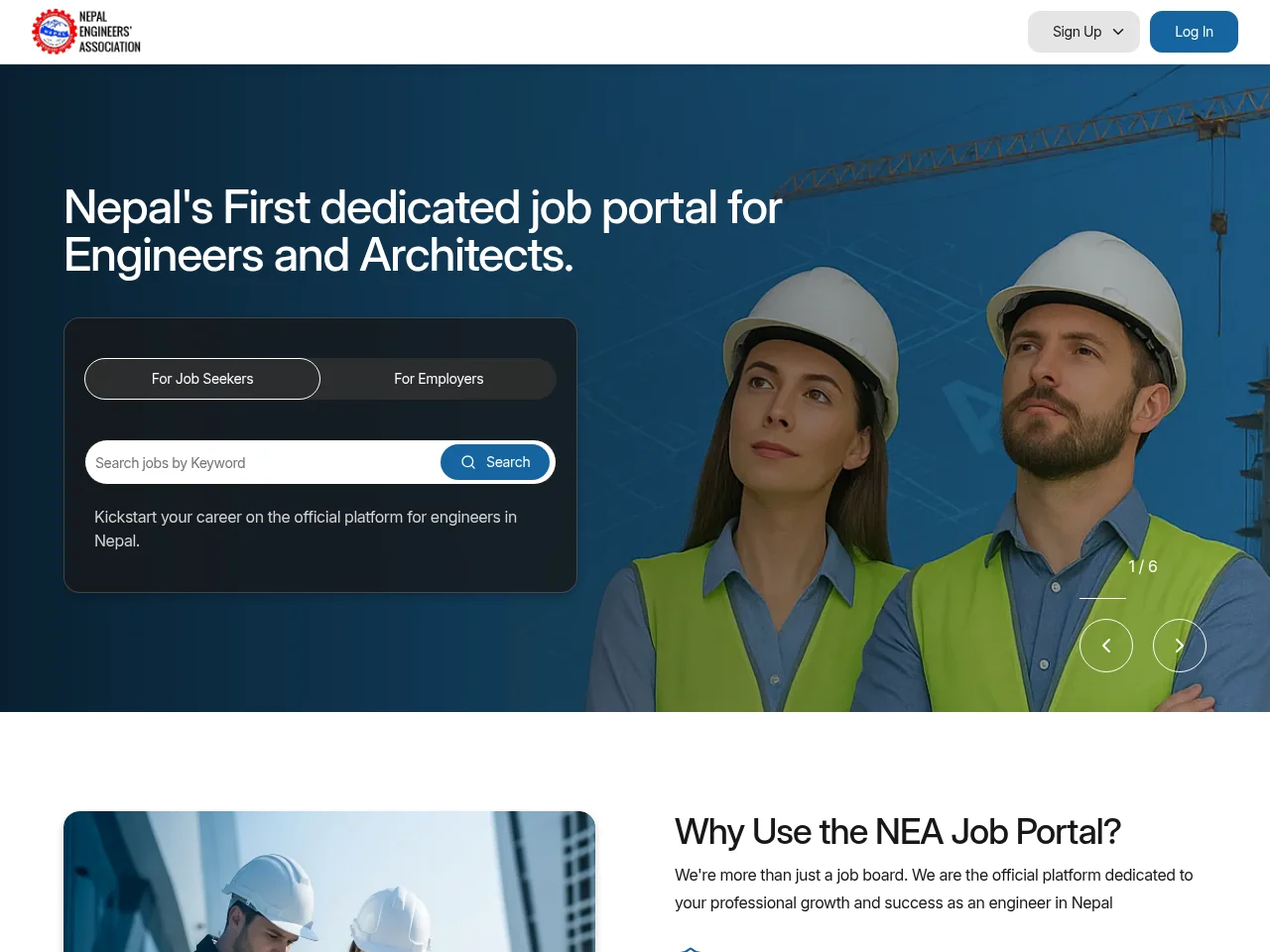Image resolution: width=1270 pixels, height=952 pixels.
Task: Focus the Search jobs by Keyword field
Action: (x=264, y=462)
